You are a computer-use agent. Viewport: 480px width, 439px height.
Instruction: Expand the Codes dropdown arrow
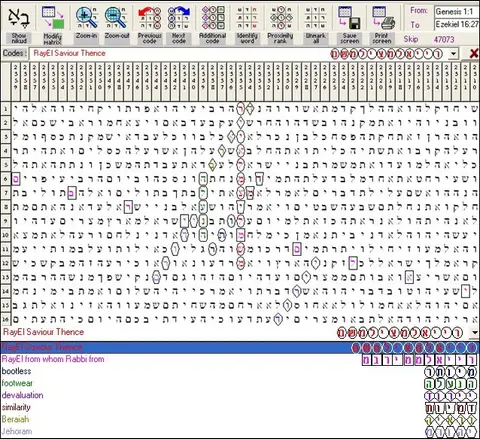(x=453, y=54)
